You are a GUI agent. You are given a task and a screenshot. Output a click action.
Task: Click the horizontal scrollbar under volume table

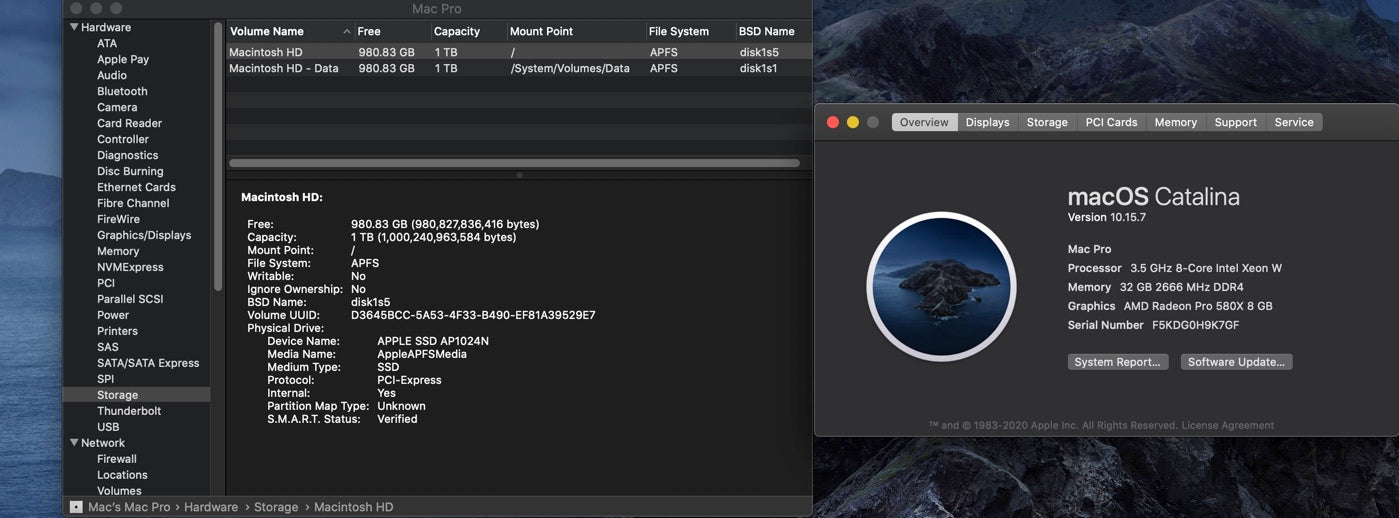point(514,163)
